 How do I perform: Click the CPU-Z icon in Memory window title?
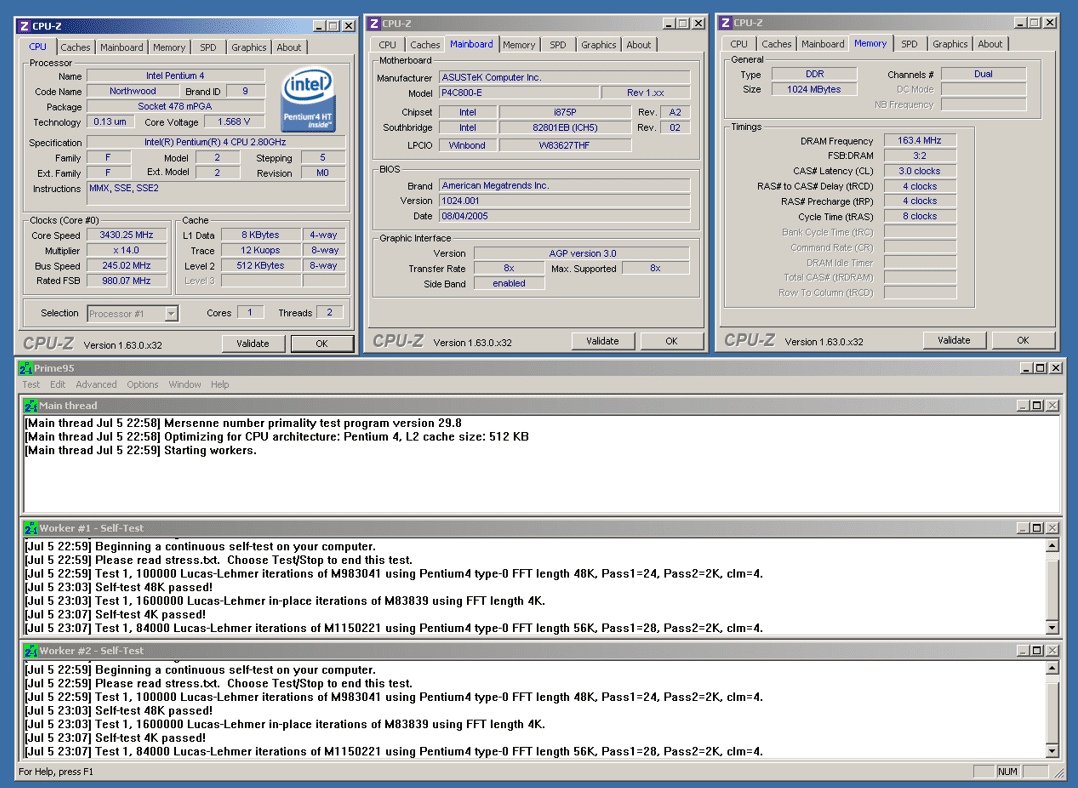tap(725, 23)
